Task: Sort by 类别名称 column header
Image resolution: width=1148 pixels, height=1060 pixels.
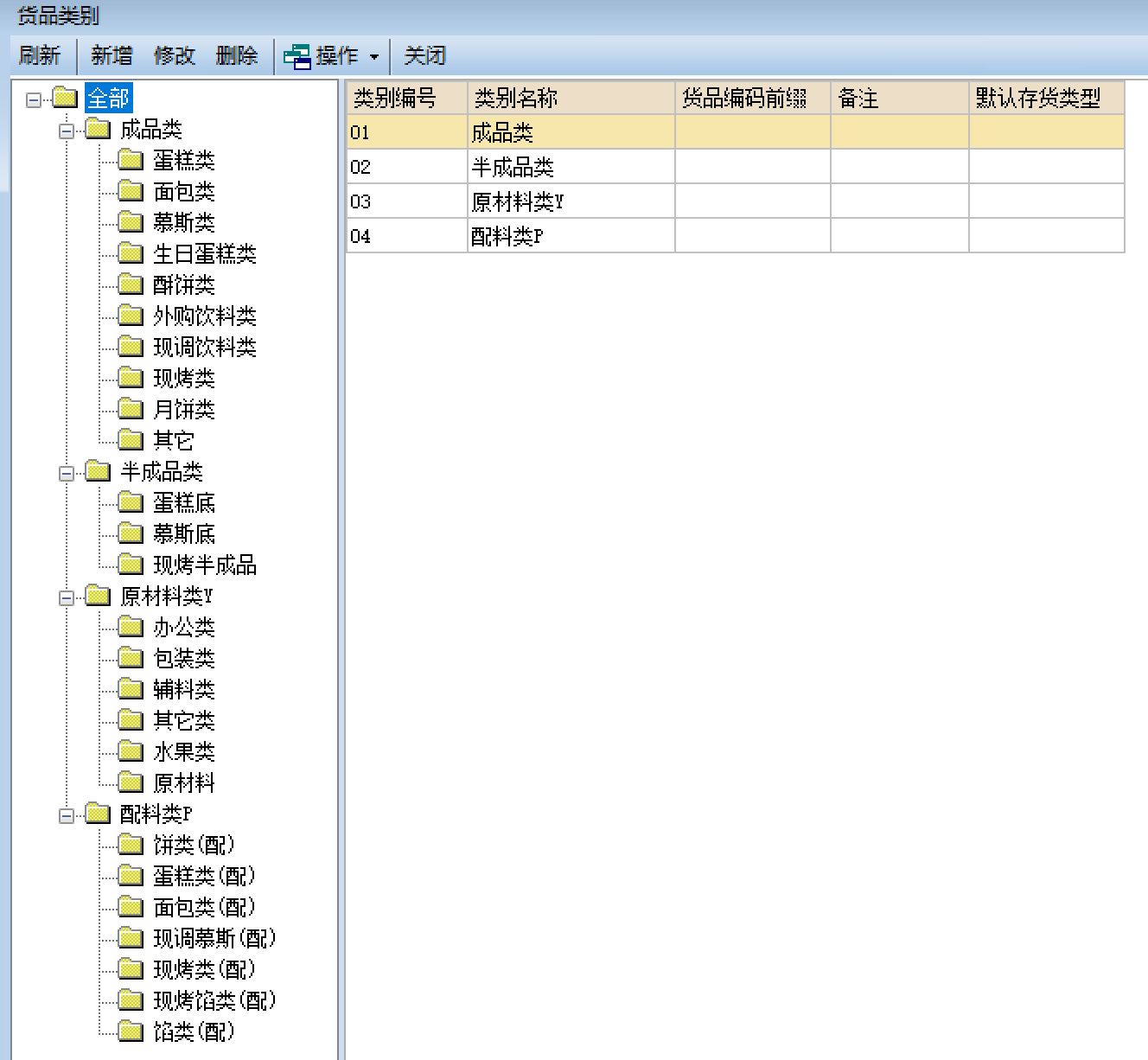Action: (571, 98)
